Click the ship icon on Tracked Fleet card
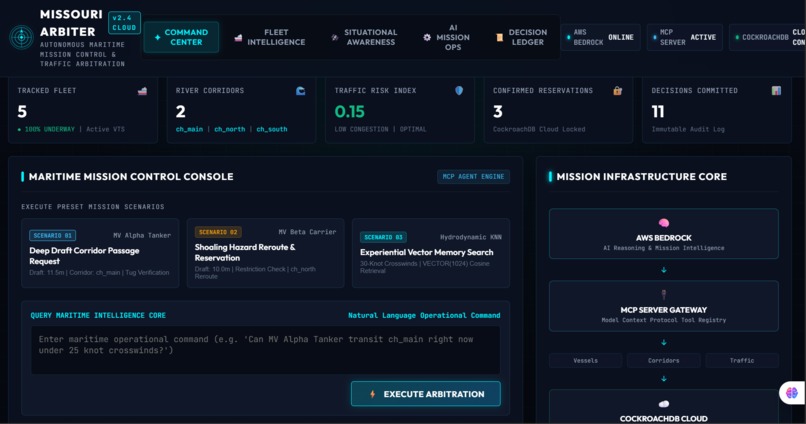Screen dimensions: 806x424 coord(142,91)
